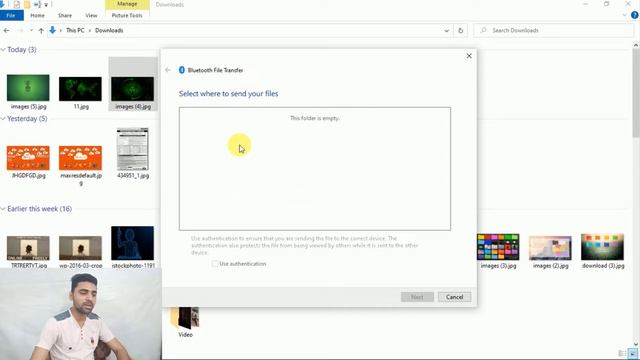Expand the address bar history dropdown
640x360 pixels.
[x=446, y=31]
